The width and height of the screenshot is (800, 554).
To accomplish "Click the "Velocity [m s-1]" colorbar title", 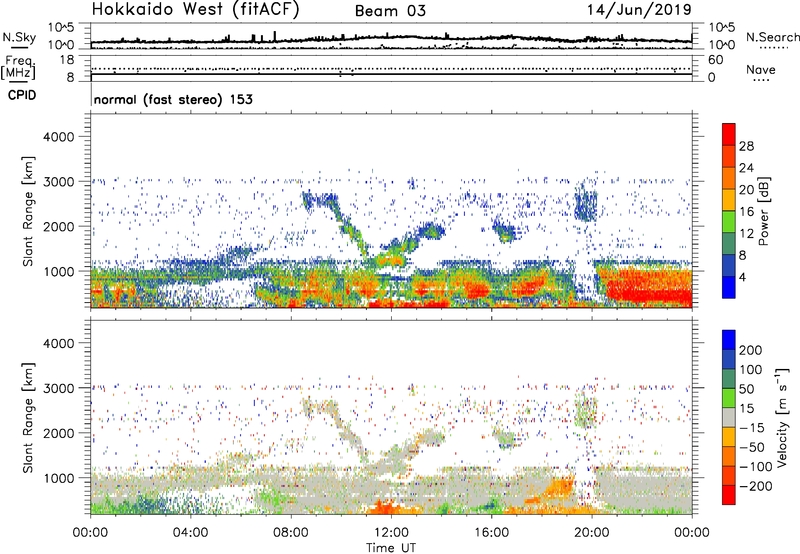I will 781,417.
